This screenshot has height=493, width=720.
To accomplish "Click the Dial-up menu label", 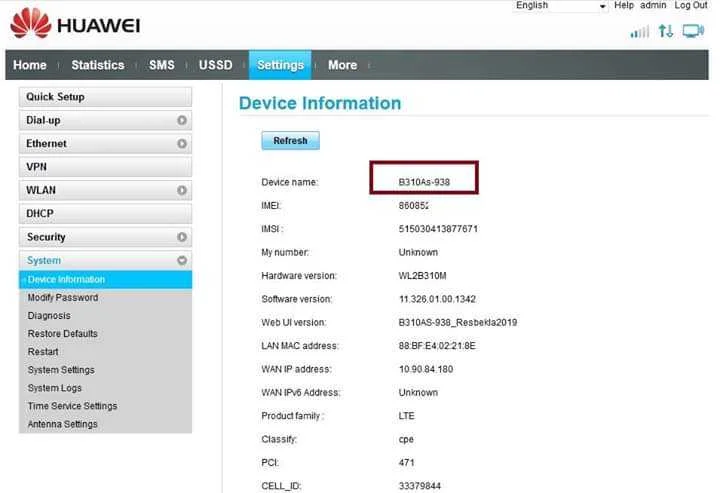I will 43,120.
